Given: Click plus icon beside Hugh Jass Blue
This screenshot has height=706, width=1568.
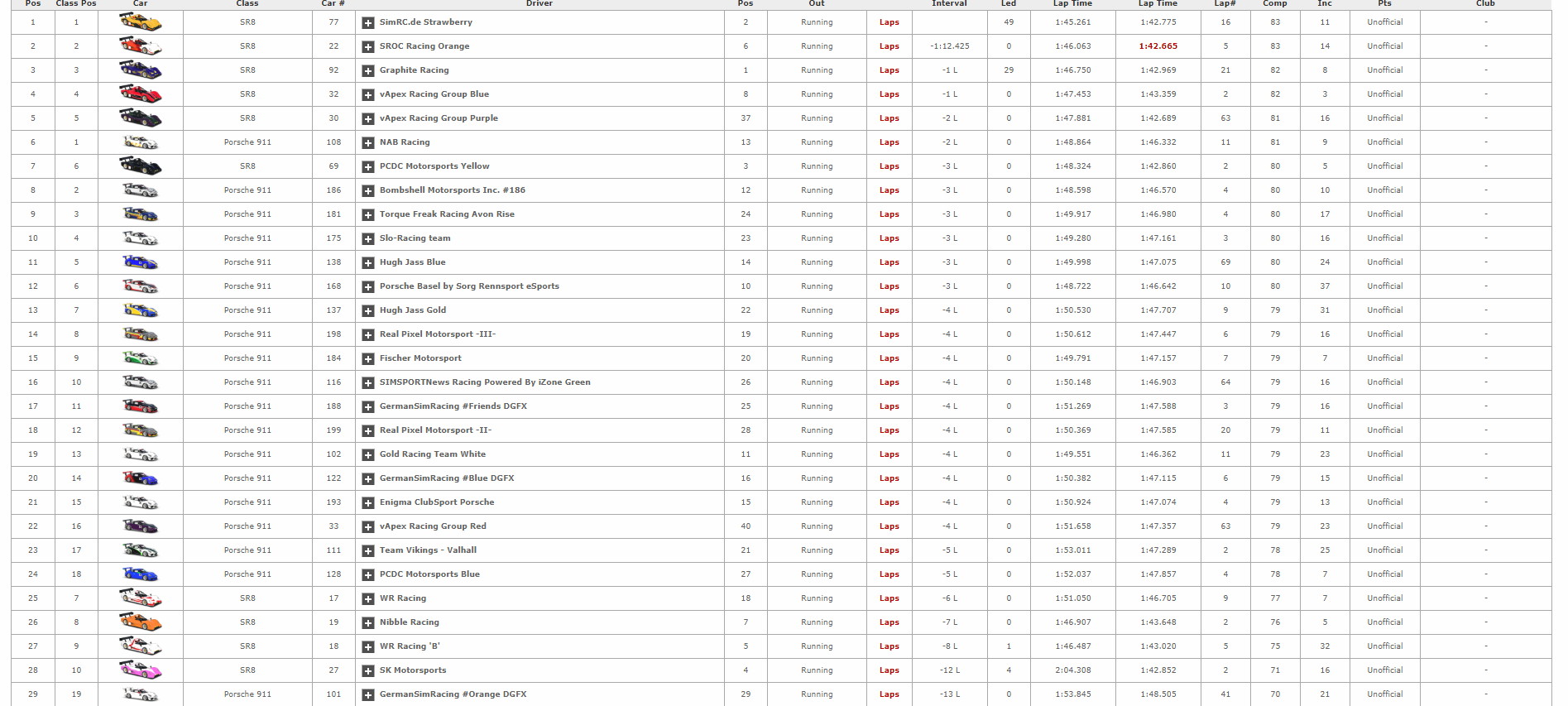Looking at the screenshot, I should click(x=368, y=263).
